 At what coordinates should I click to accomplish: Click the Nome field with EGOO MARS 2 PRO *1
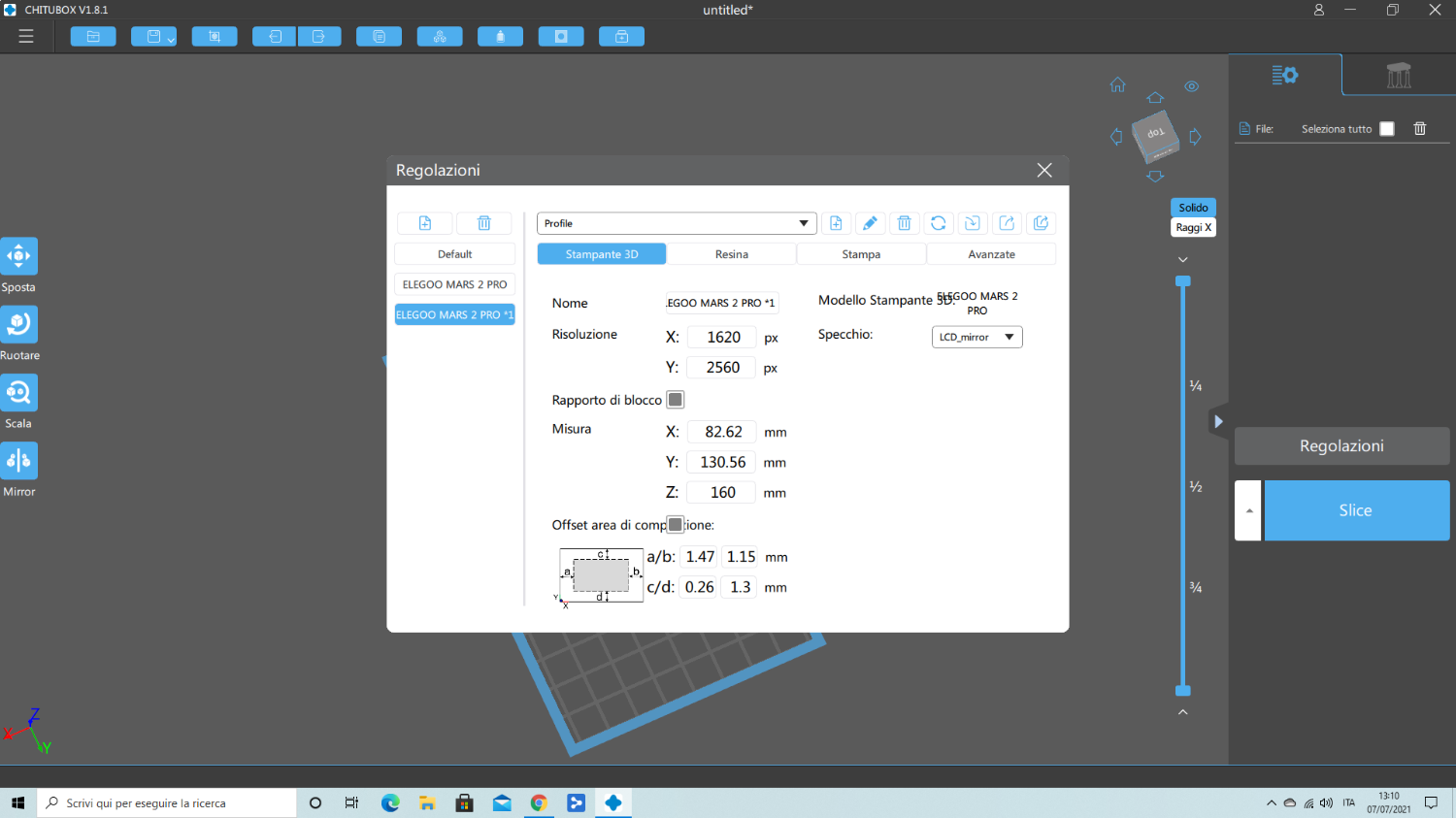click(x=722, y=303)
